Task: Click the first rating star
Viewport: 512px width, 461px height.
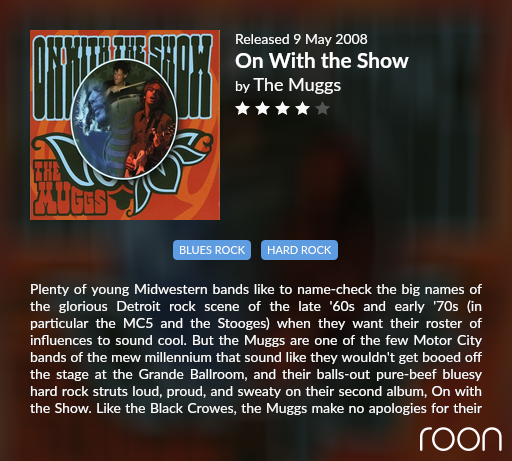Action: pyautogui.click(x=242, y=109)
